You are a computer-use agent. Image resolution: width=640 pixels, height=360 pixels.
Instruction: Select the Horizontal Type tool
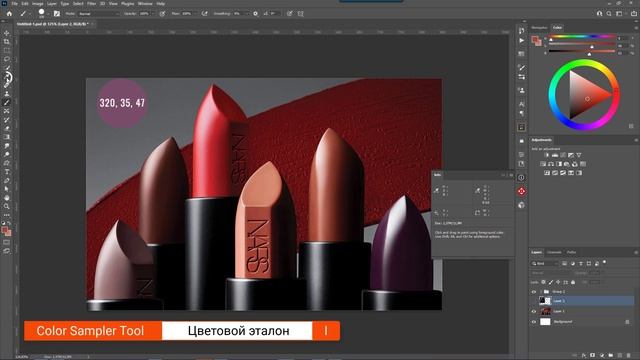[7, 172]
